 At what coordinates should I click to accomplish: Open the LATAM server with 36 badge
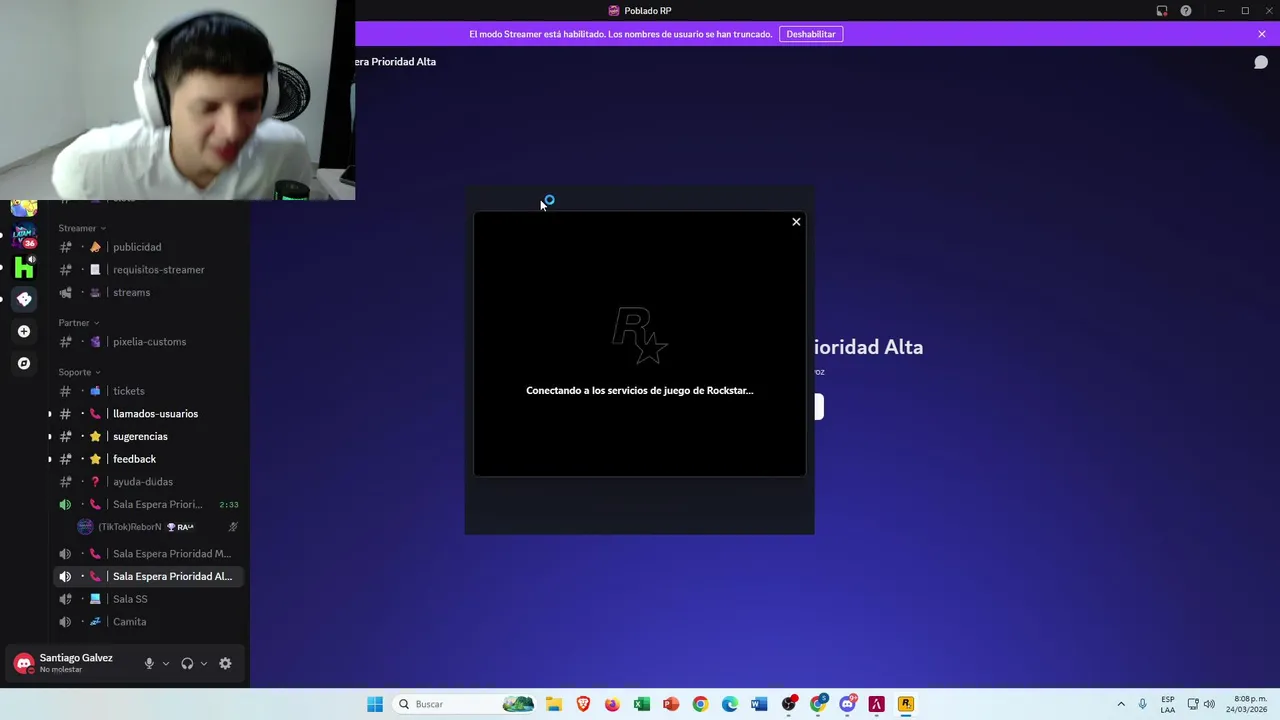click(24, 236)
